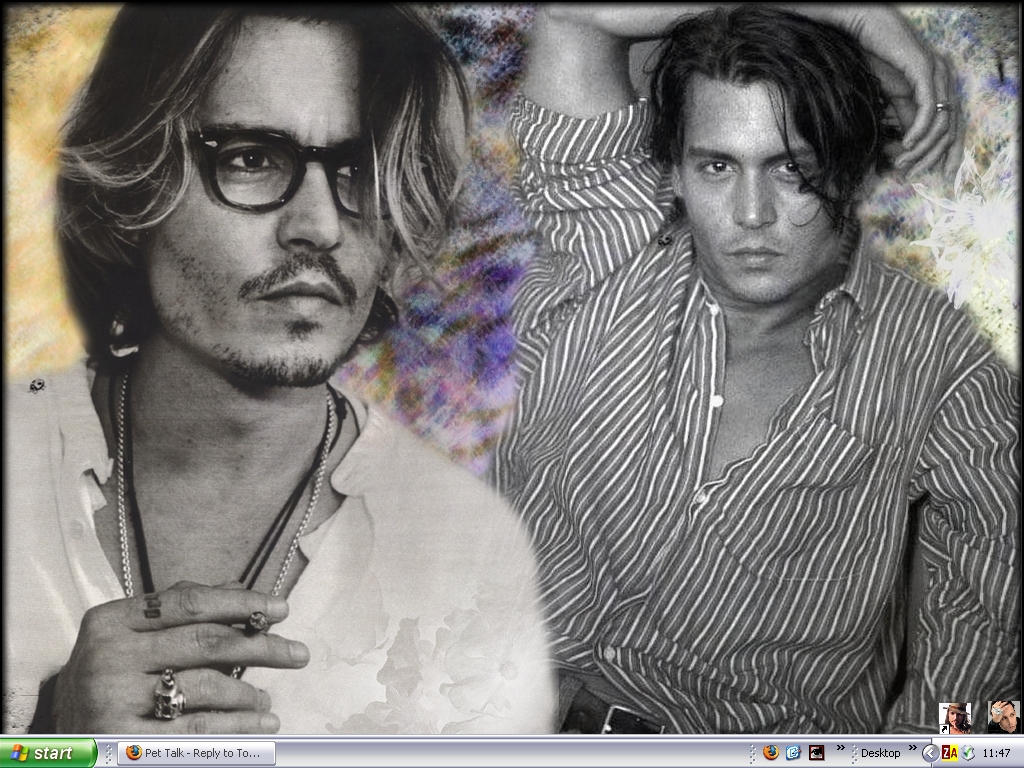Open the desktop shortcut with hat photo
Viewport: 1024px width, 768px height.
(x=955, y=718)
